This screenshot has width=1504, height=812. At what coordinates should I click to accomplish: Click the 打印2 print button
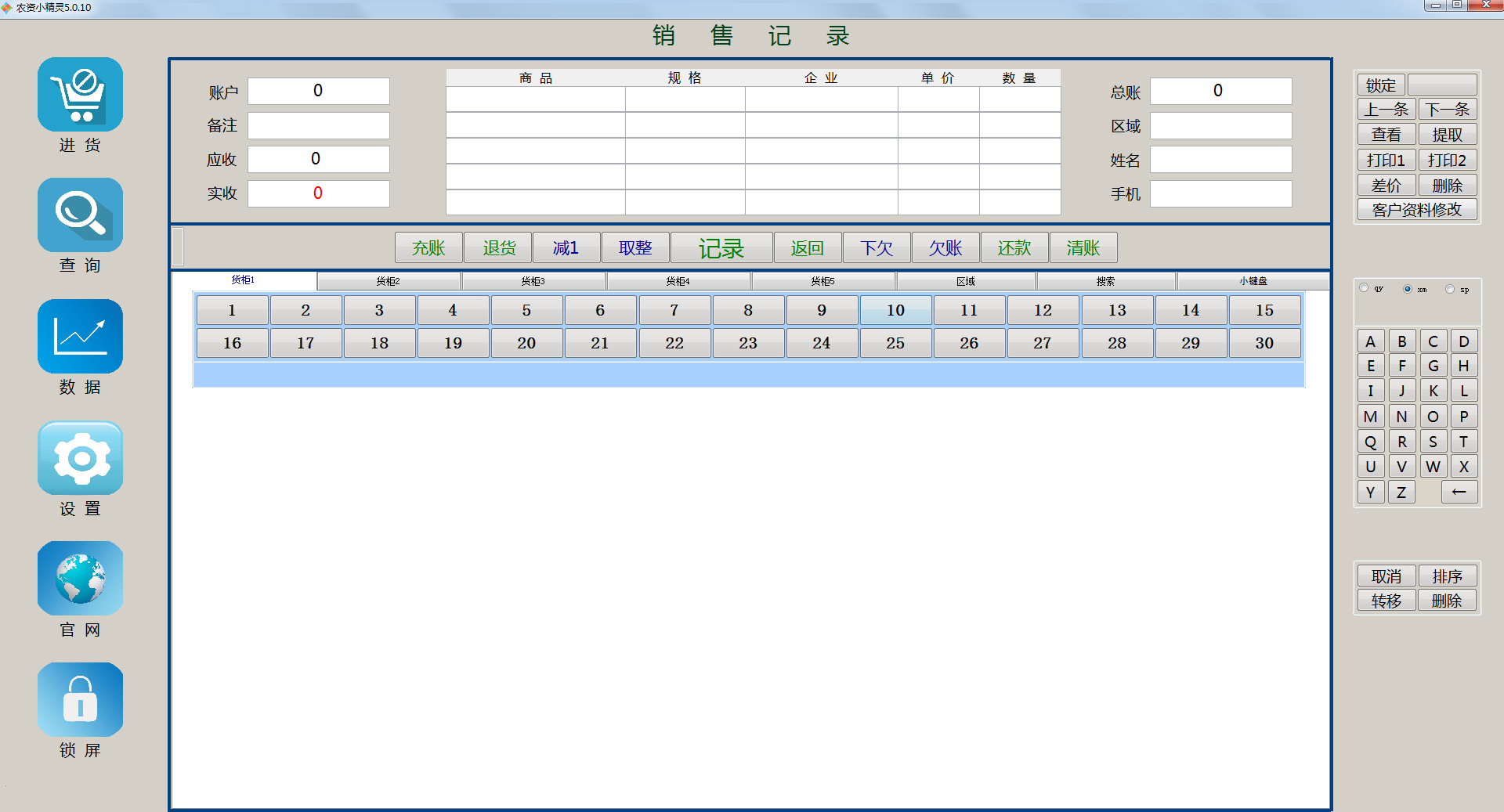pos(1448,160)
